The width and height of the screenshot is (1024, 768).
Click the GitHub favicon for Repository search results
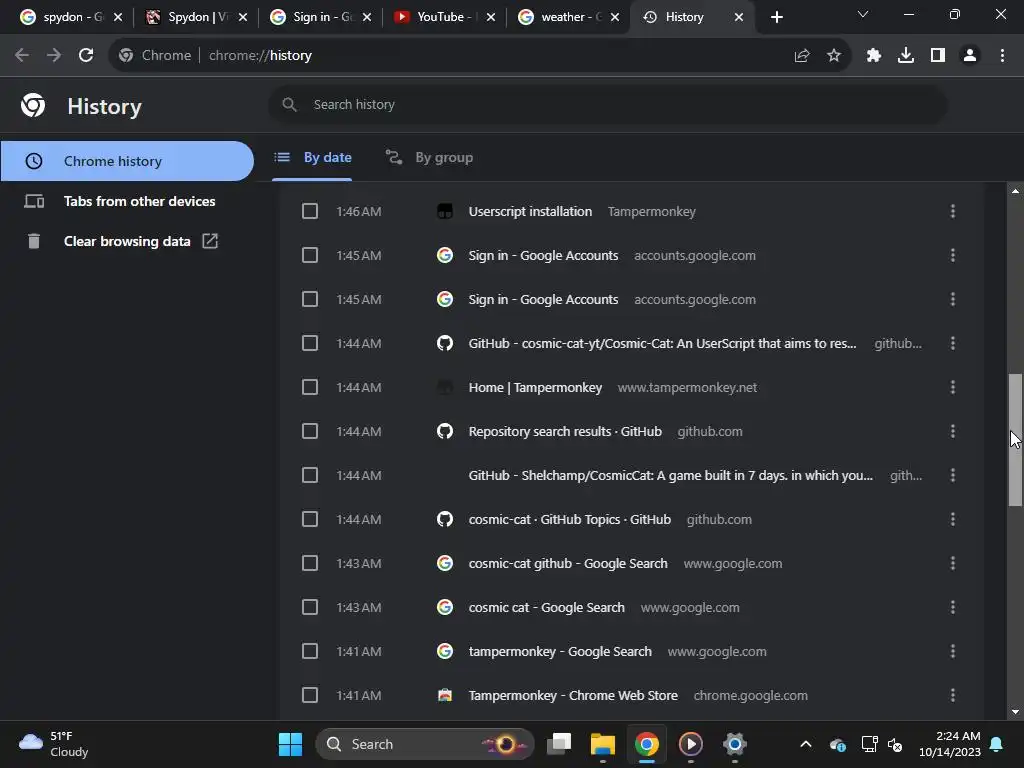click(x=445, y=431)
